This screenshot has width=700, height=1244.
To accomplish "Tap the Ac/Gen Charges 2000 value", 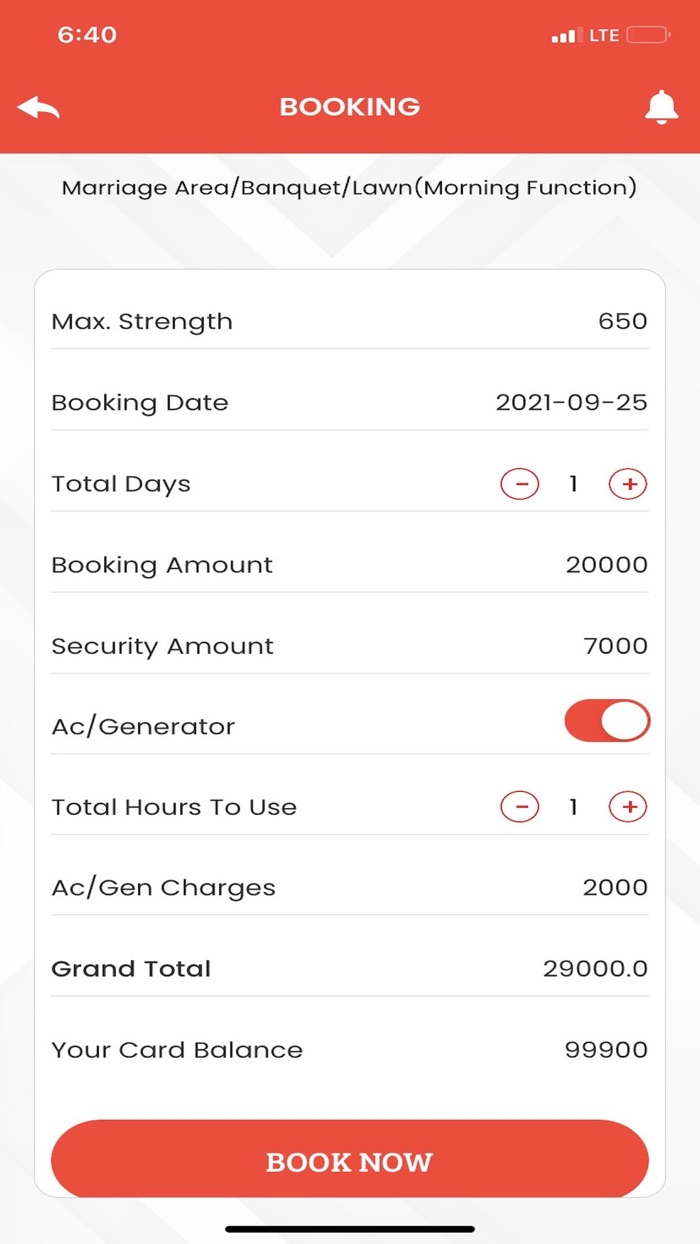I will click(615, 888).
